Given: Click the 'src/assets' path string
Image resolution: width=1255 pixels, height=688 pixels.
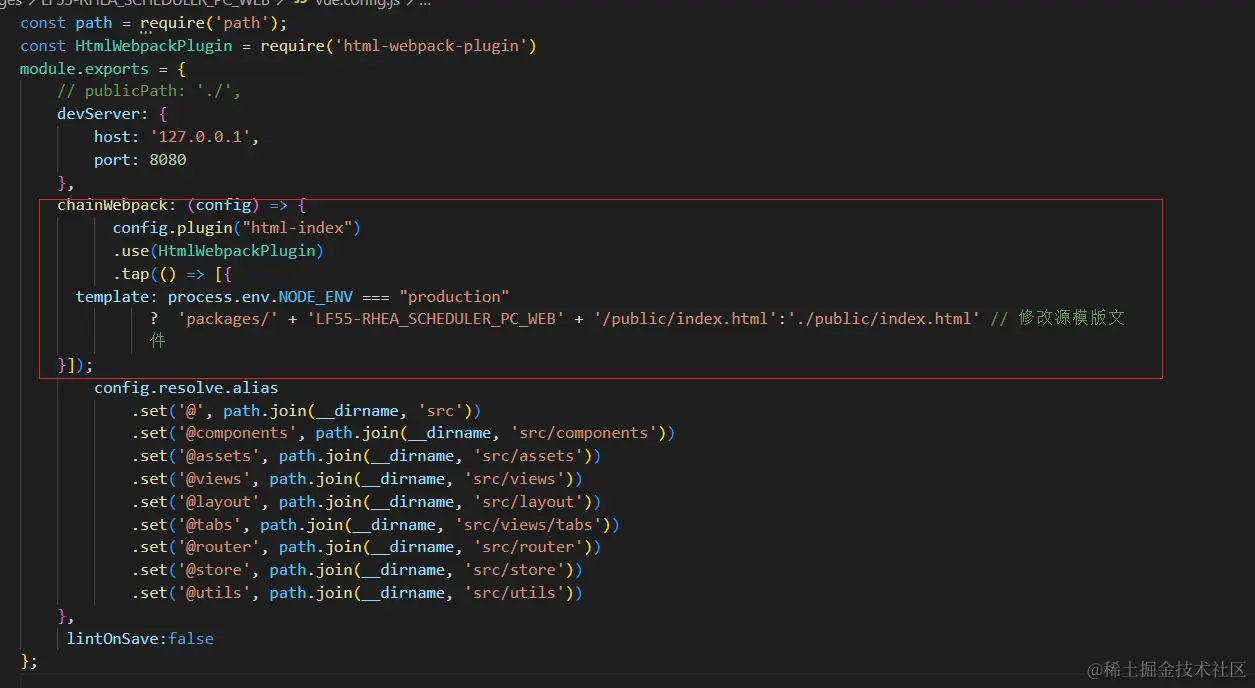Looking at the screenshot, I should [x=529, y=456].
